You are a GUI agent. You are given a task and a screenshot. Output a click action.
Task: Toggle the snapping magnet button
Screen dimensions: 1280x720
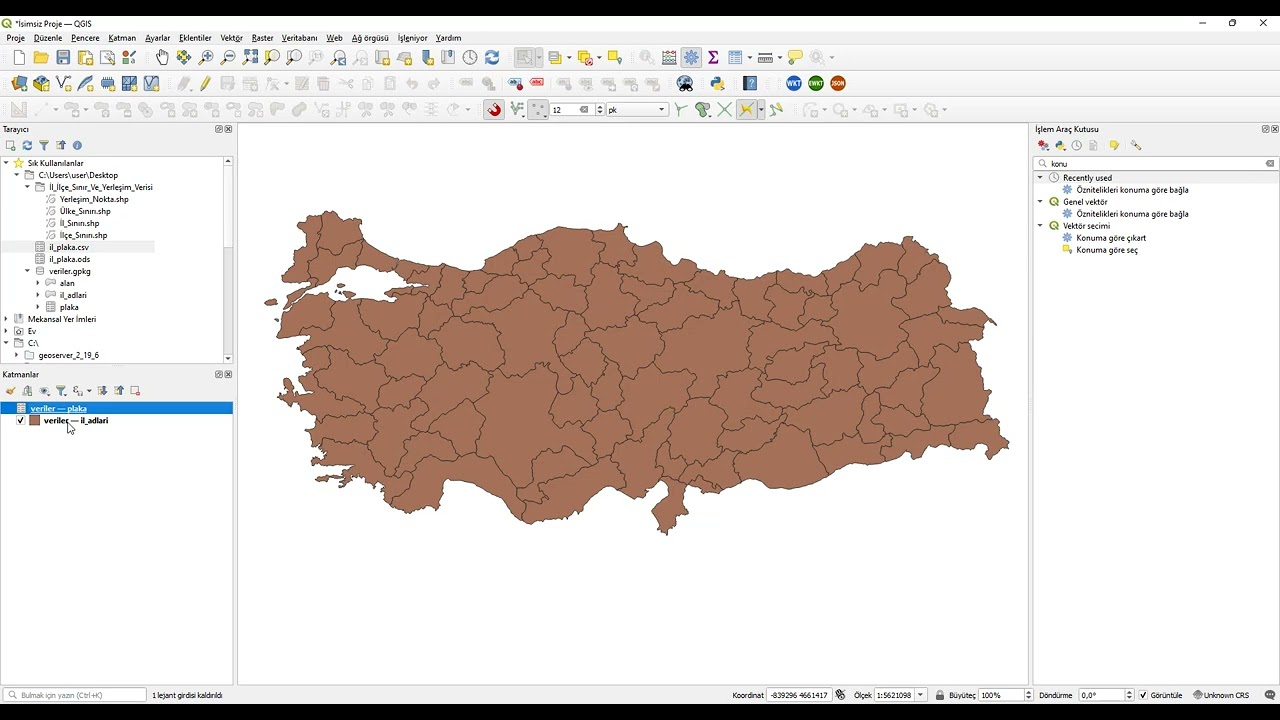[x=494, y=110]
